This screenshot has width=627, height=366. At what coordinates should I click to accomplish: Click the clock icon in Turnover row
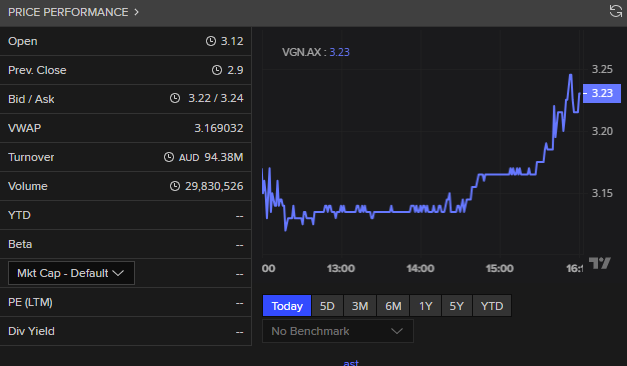click(169, 157)
